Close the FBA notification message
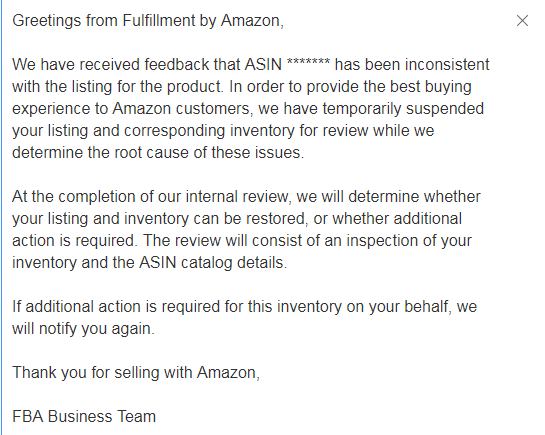 click(x=522, y=20)
